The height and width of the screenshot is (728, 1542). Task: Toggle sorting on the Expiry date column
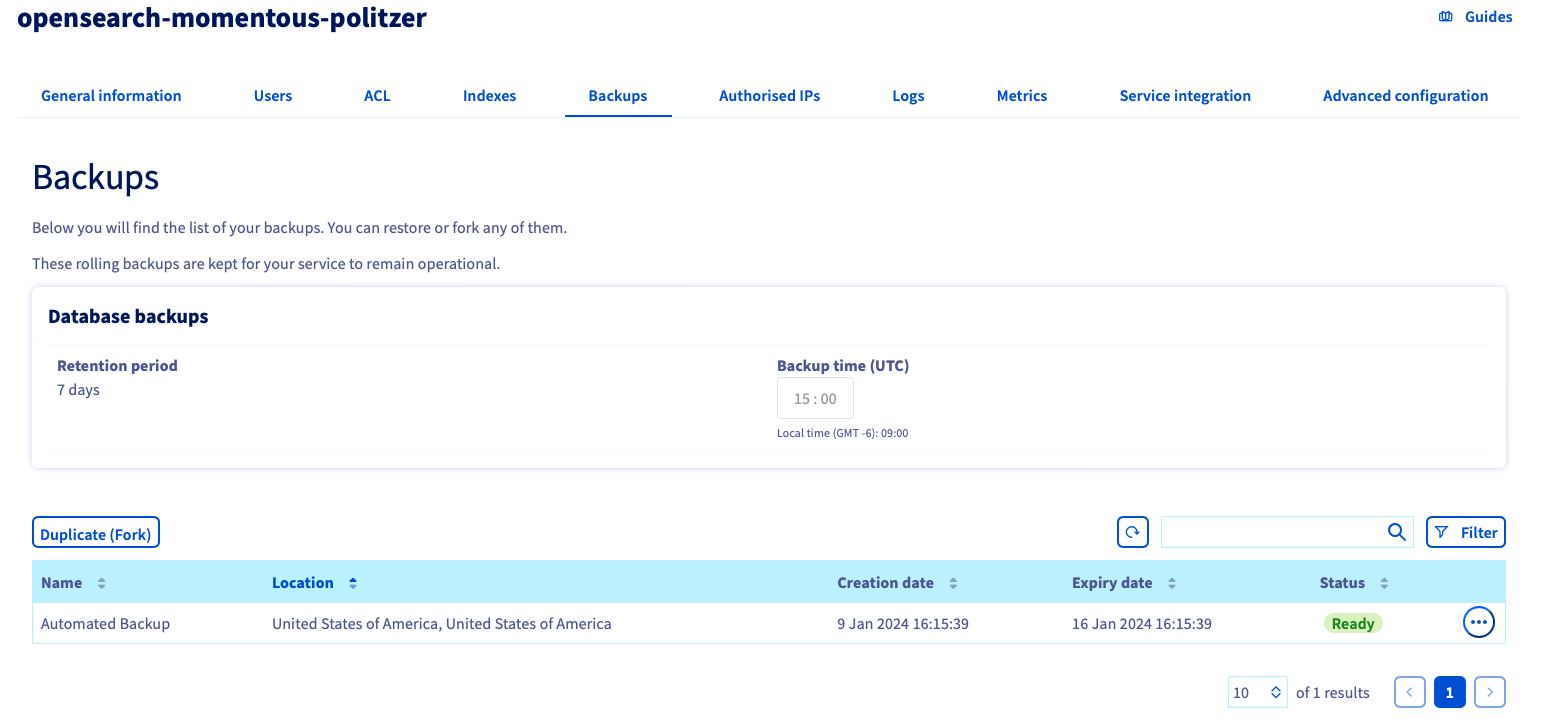click(x=1171, y=582)
